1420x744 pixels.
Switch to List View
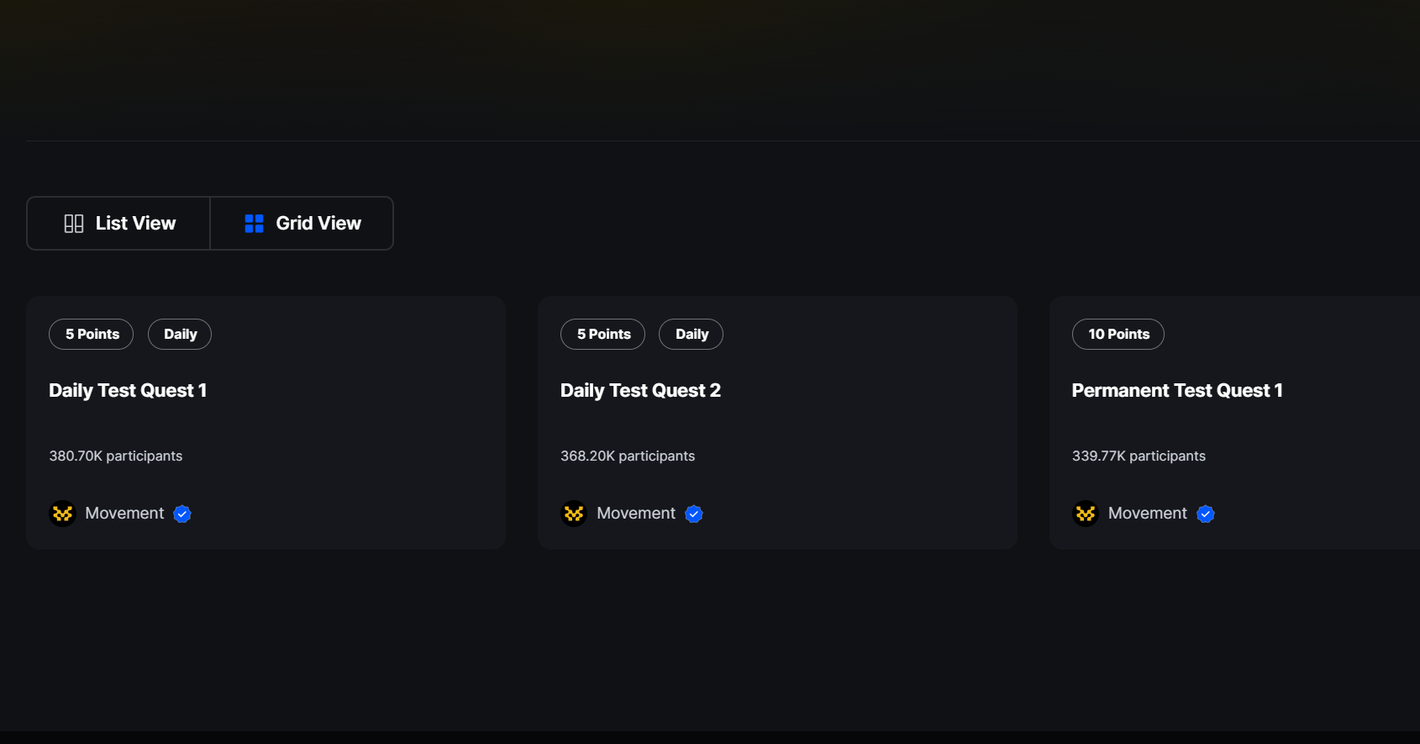tap(119, 223)
